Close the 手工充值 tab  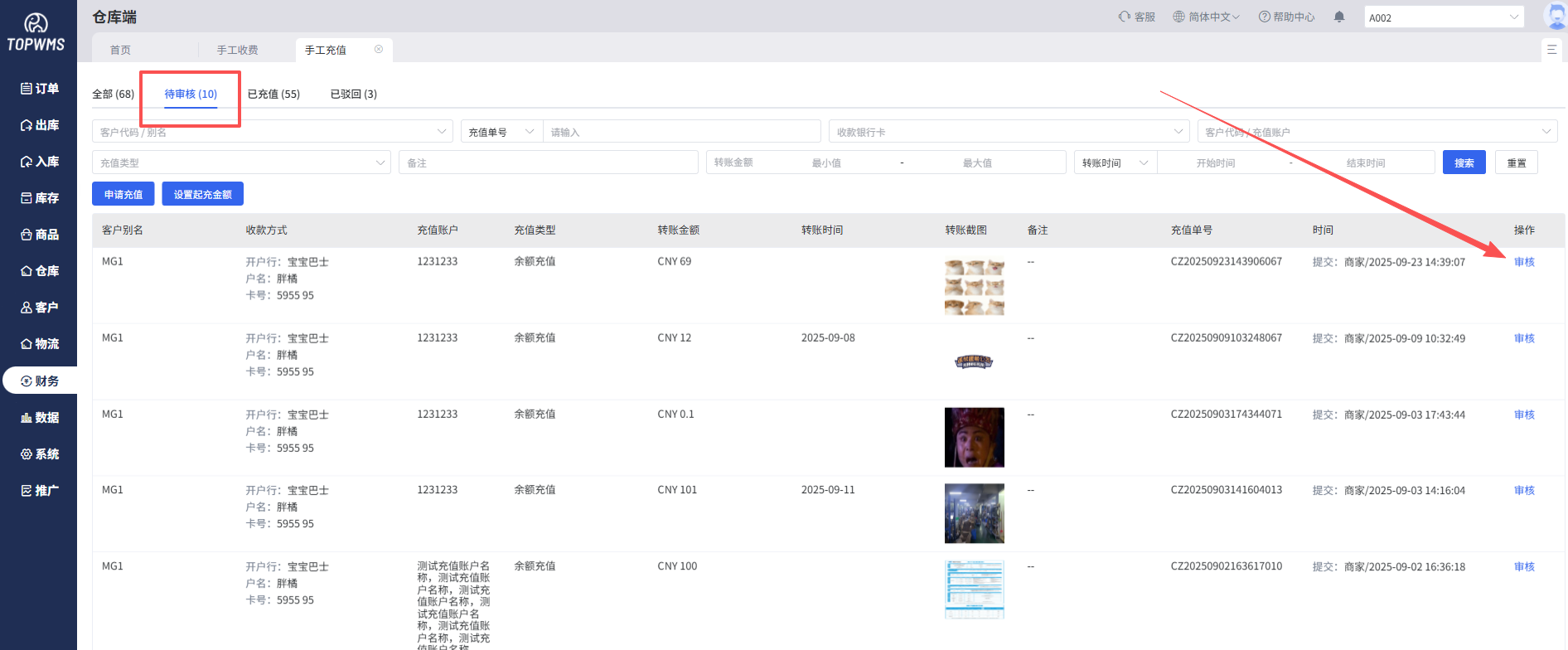(x=379, y=50)
